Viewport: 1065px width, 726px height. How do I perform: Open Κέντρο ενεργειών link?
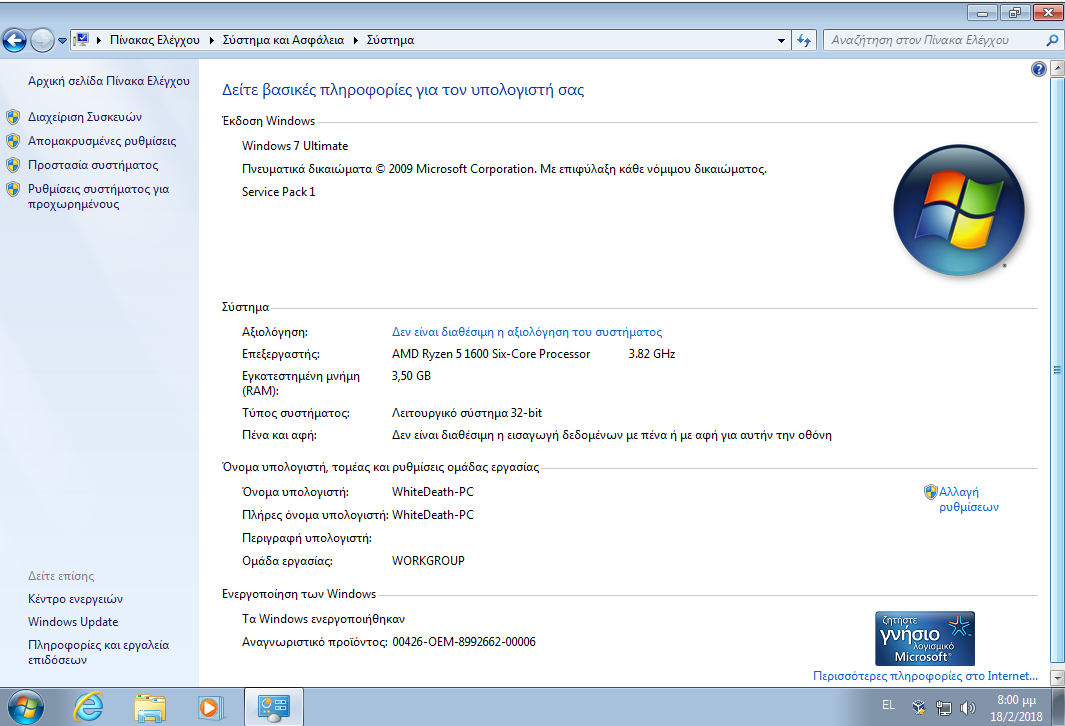tap(75, 599)
